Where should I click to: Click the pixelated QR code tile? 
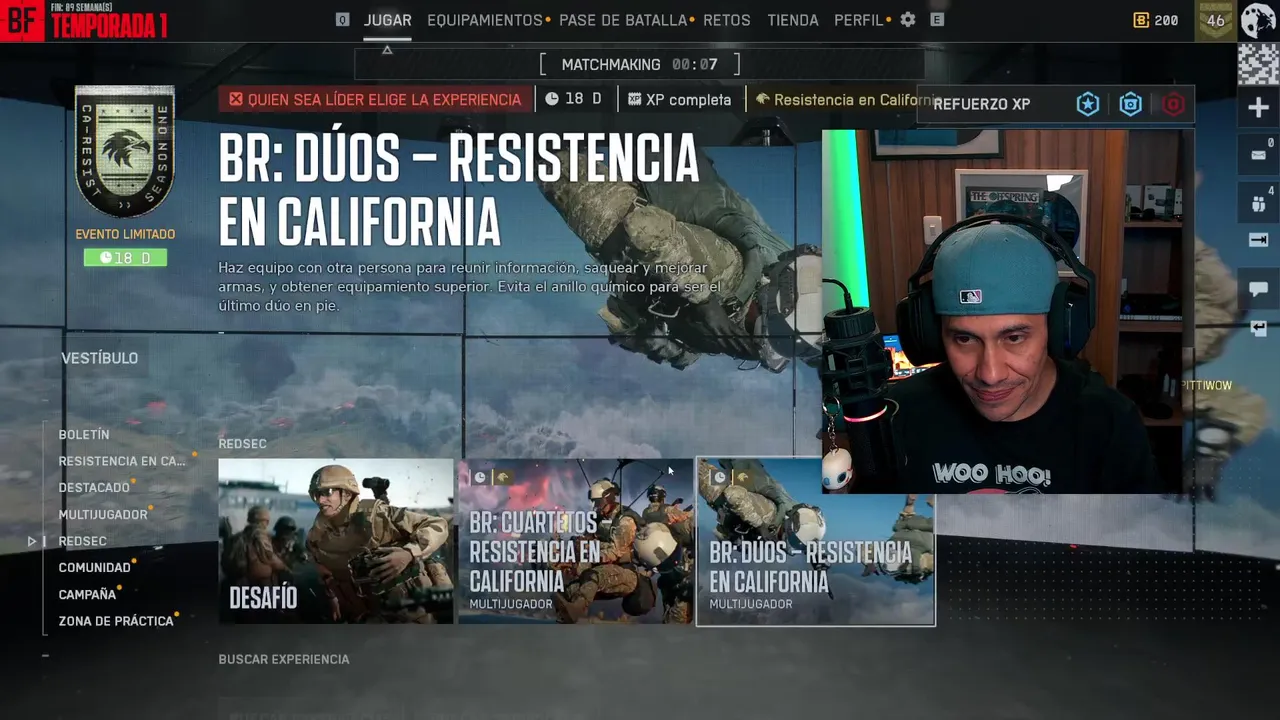click(x=1258, y=65)
